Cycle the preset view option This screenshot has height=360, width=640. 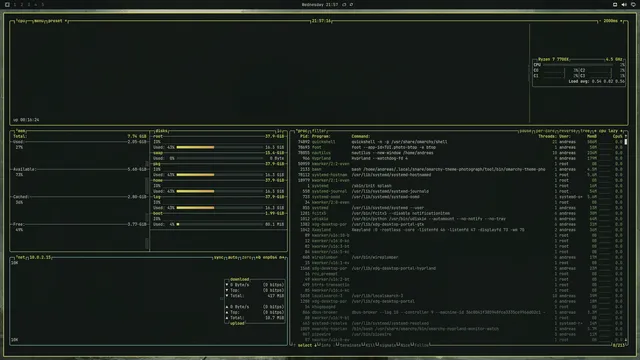click(x=57, y=21)
